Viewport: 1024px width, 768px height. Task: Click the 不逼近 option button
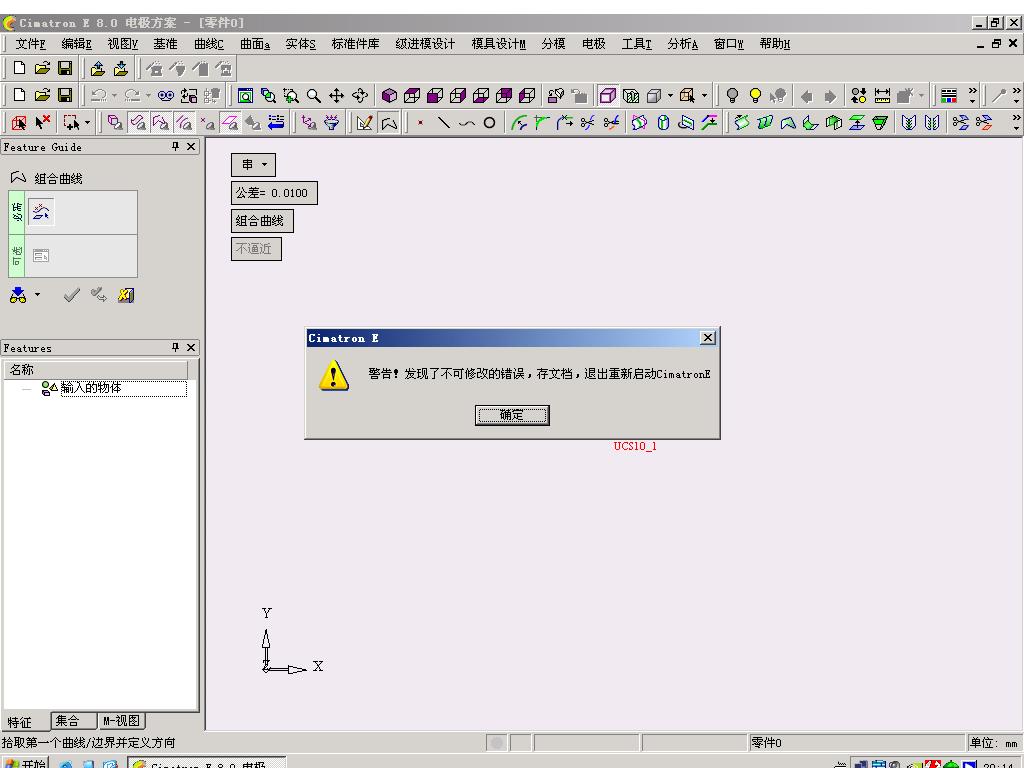pos(256,249)
